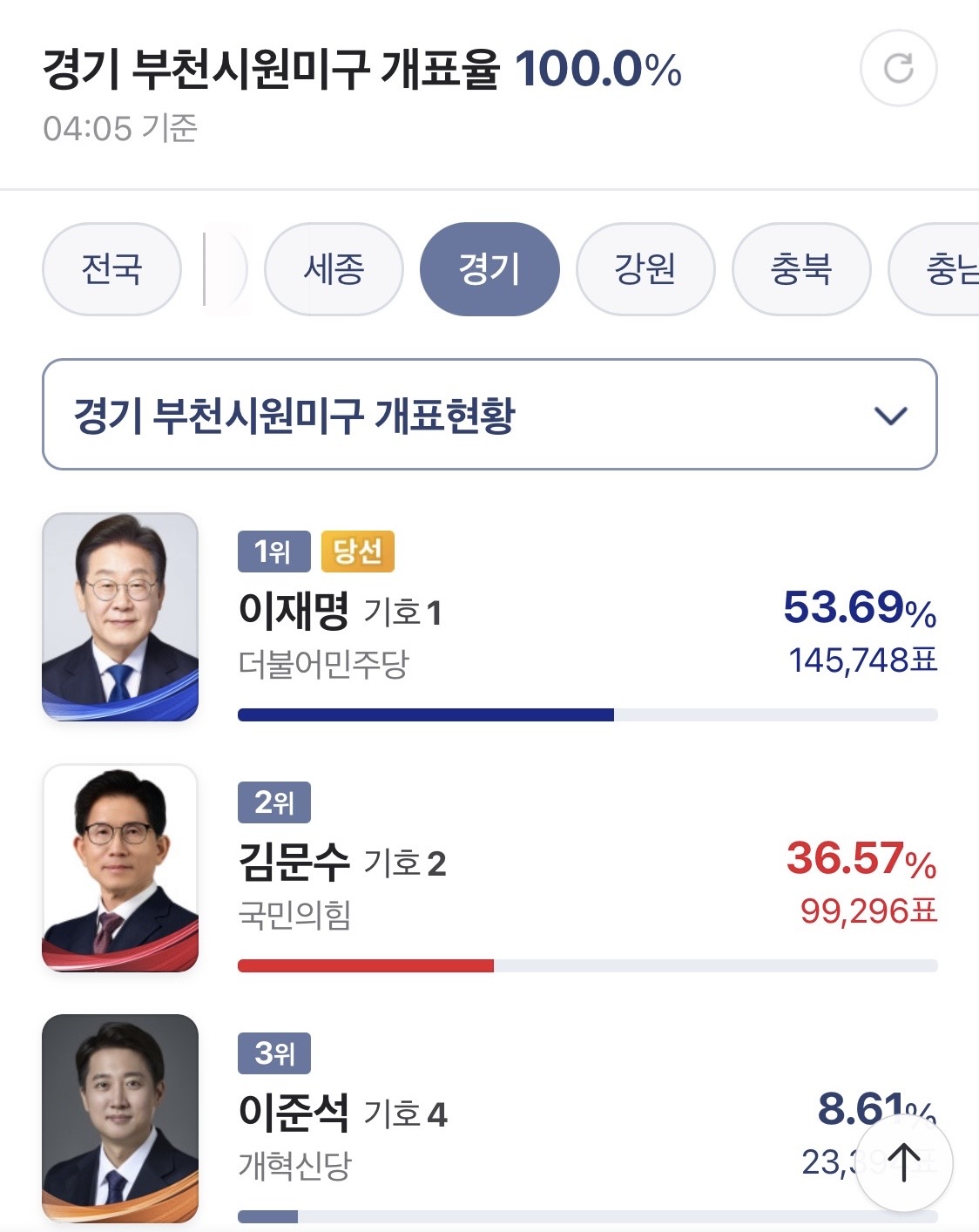Screen dimensions: 979x1232
Task: Click 김문수's red vote progress bar
Action: click(x=366, y=965)
